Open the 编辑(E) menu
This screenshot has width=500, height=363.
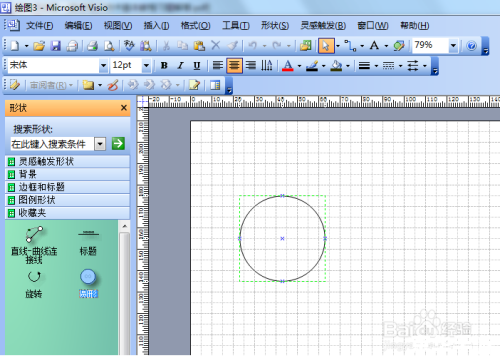[x=78, y=26]
